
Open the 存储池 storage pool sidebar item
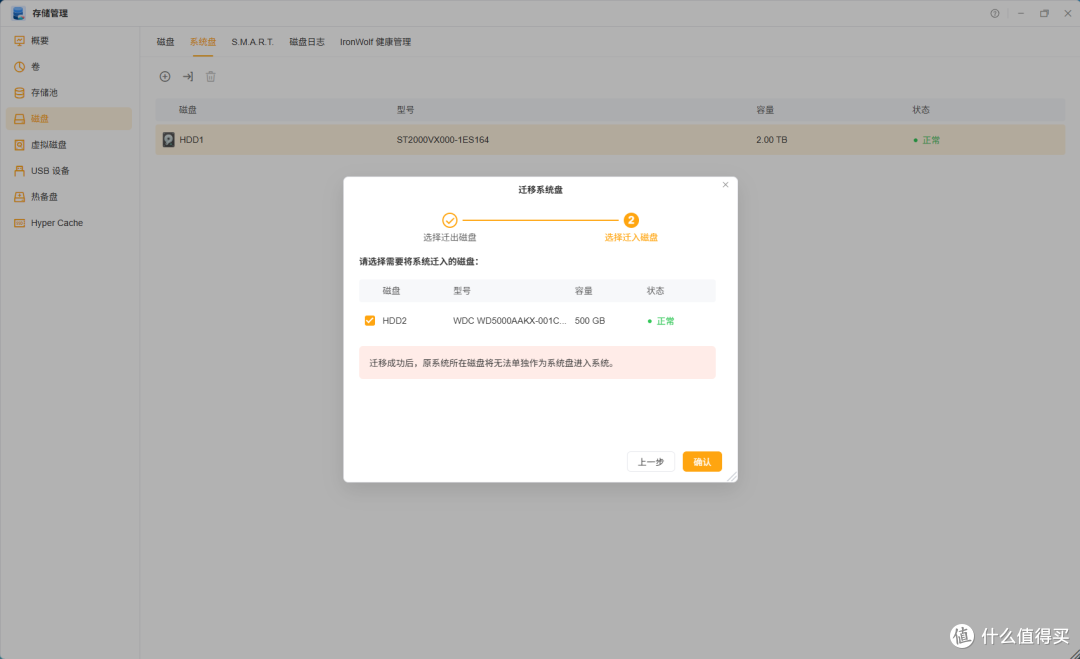pyautogui.click(x=69, y=93)
